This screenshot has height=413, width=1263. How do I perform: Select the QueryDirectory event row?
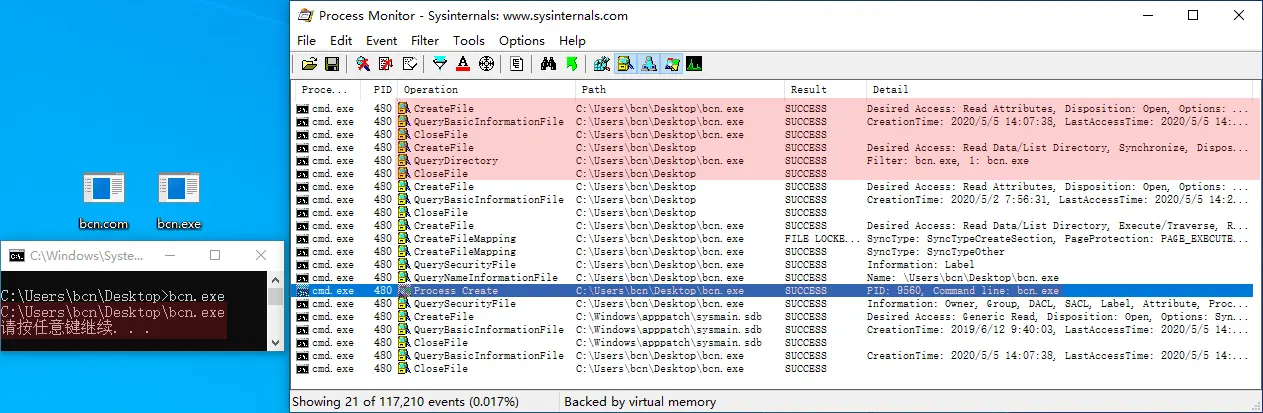[x=772, y=161]
